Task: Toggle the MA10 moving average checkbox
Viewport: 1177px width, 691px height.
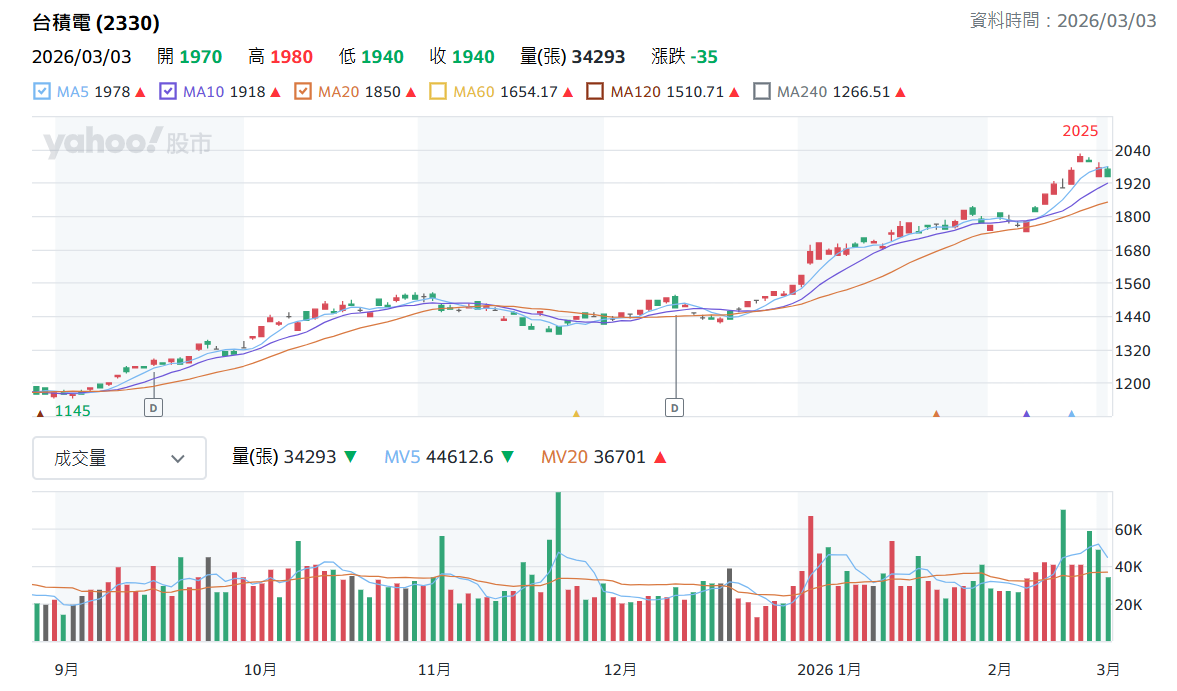Action: point(168,92)
